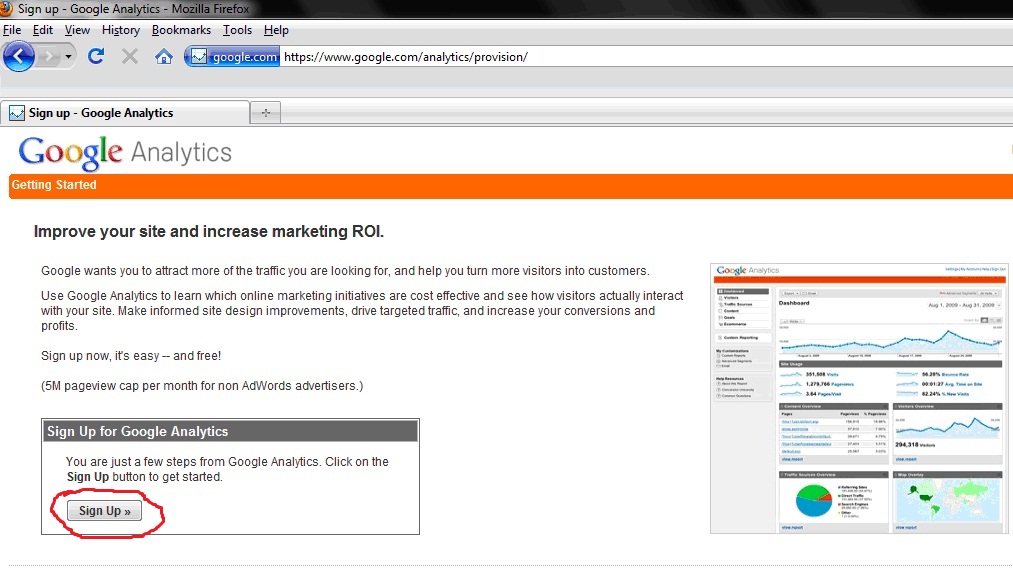Reload the page with the Refresh icon
Image resolution: width=1013 pixels, height=573 pixels.
tap(96, 57)
